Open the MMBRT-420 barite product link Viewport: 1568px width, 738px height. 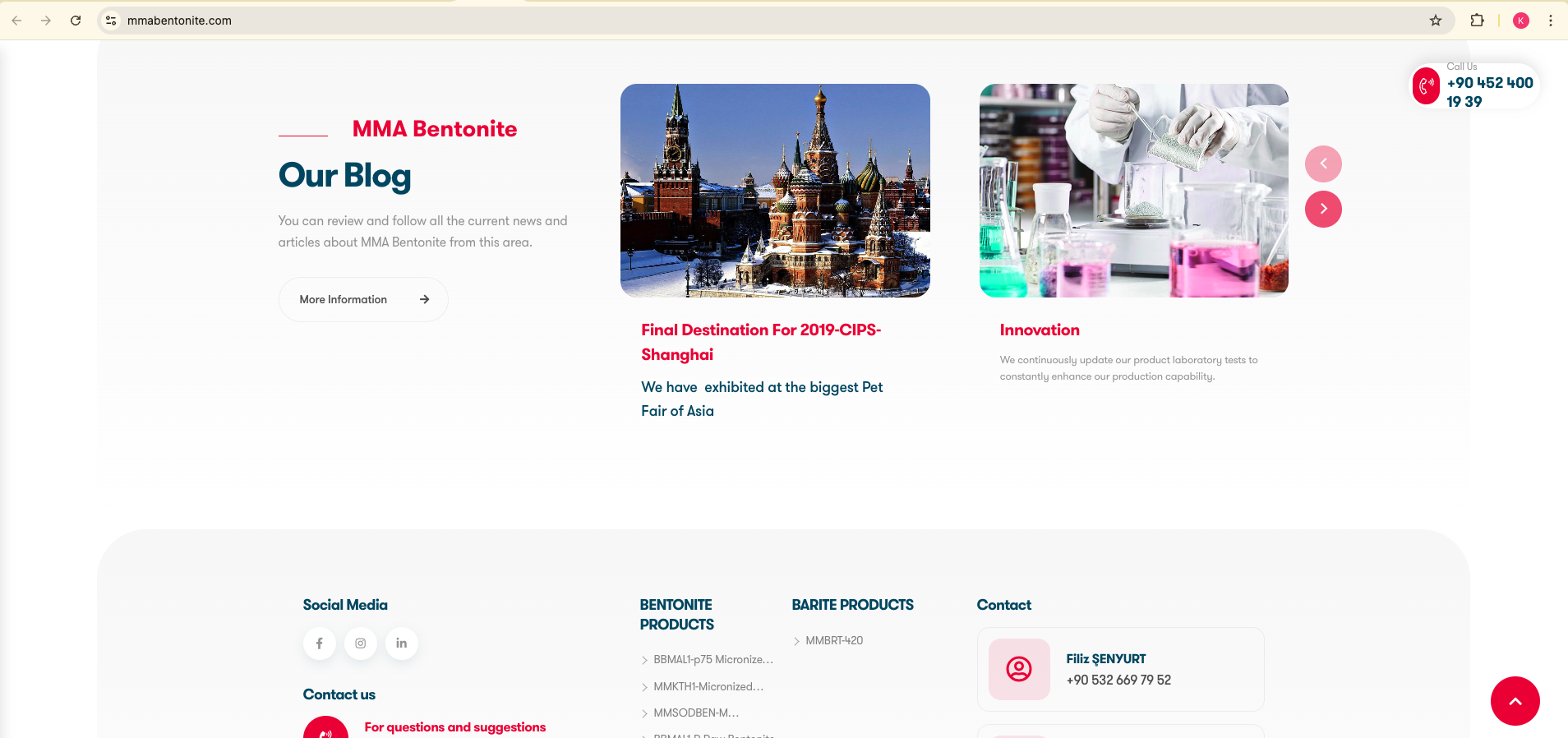[834, 640]
